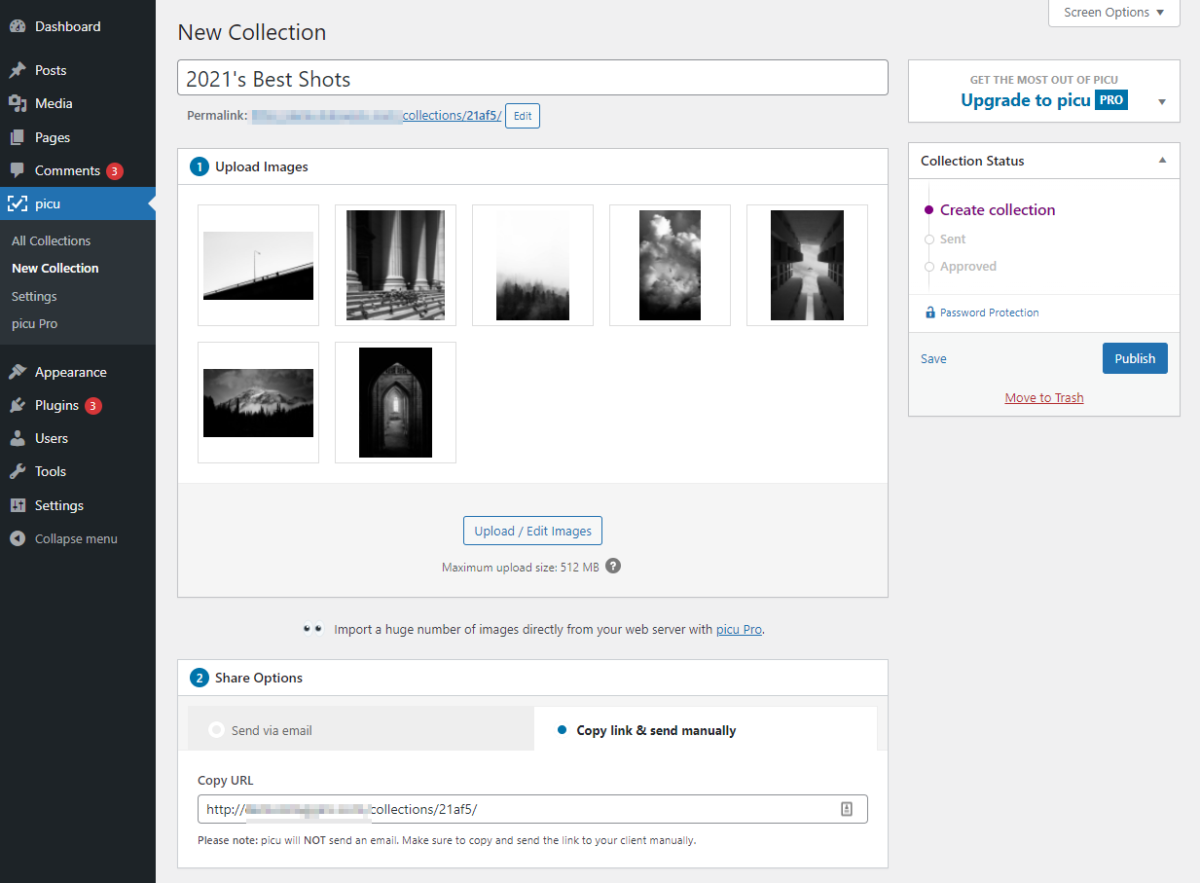1200x883 pixels.
Task: Click the Tools wrench icon
Action: (x=17, y=472)
